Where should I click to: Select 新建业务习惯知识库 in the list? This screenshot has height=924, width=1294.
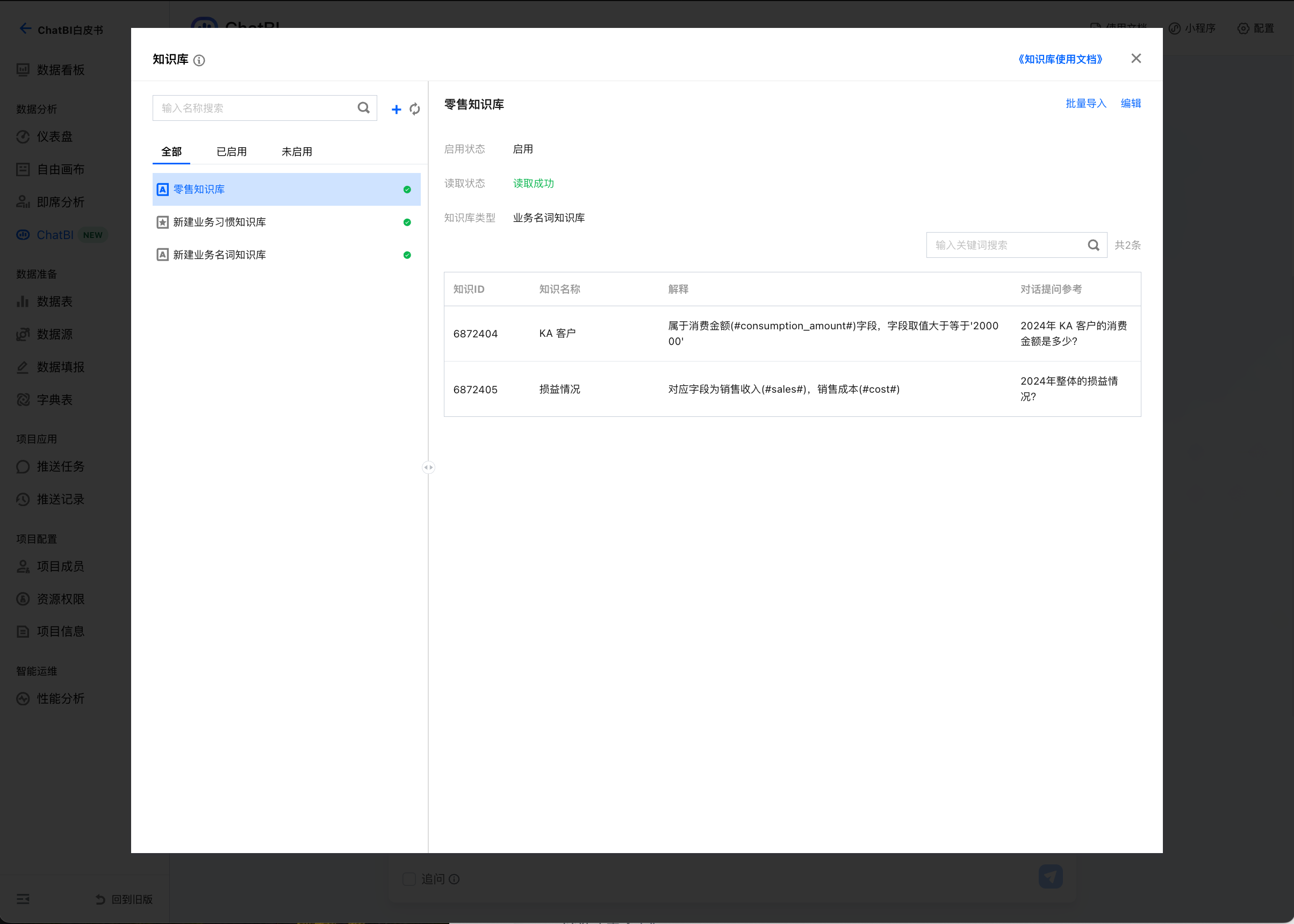pos(286,222)
